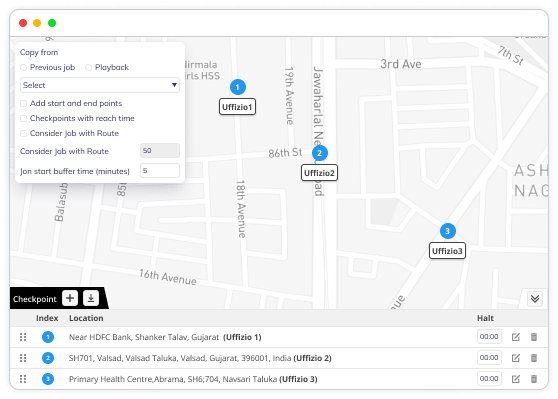Enable Checkpoints with reach time
The height and width of the screenshot is (399, 558).
pos(23,119)
